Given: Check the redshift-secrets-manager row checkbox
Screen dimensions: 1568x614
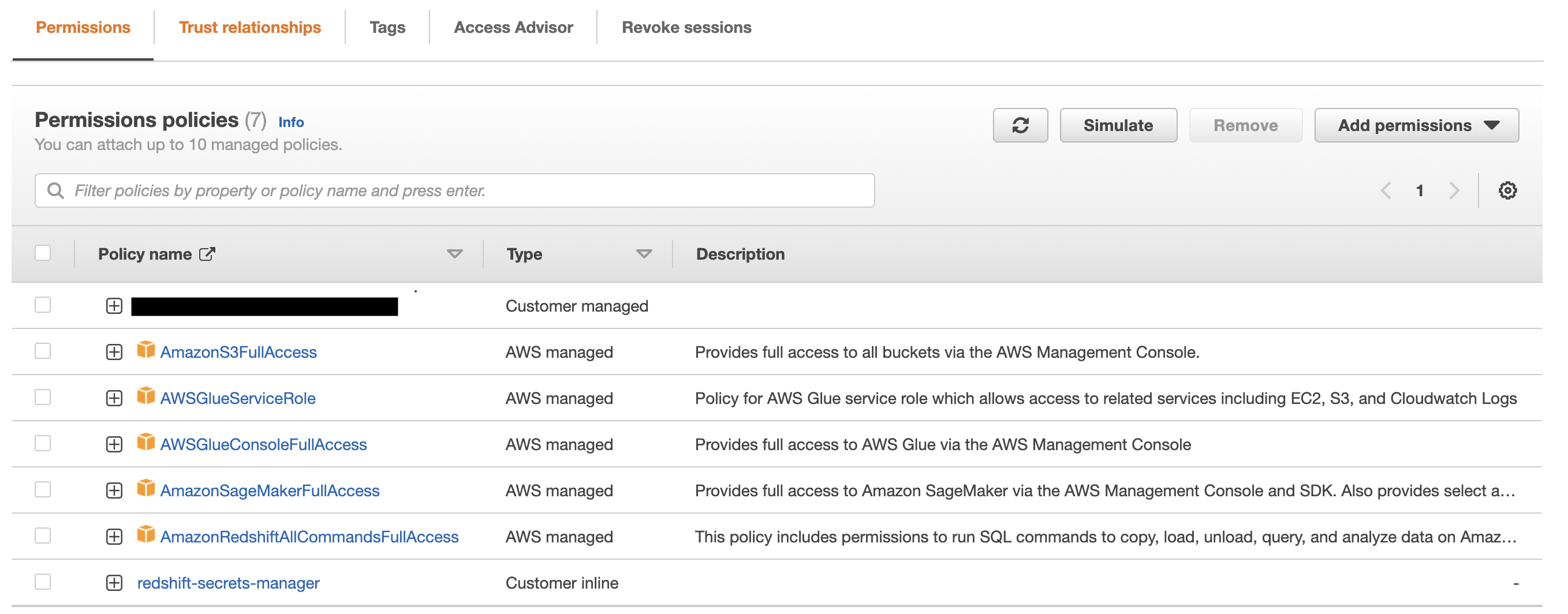Looking at the screenshot, I should pyautogui.click(x=43, y=582).
